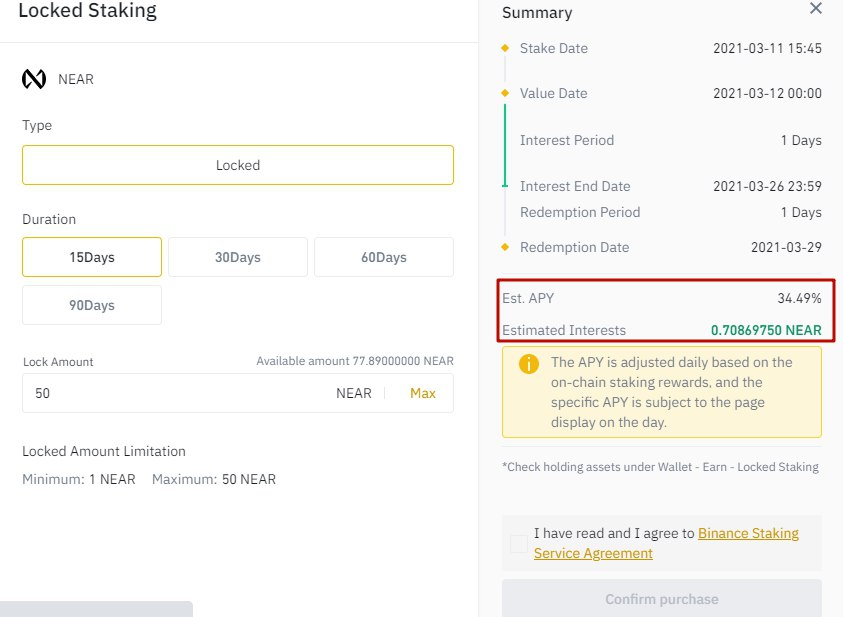Pick the 90Days duration option
Image resolution: width=843 pixels, height=617 pixels.
(x=92, y=305)
